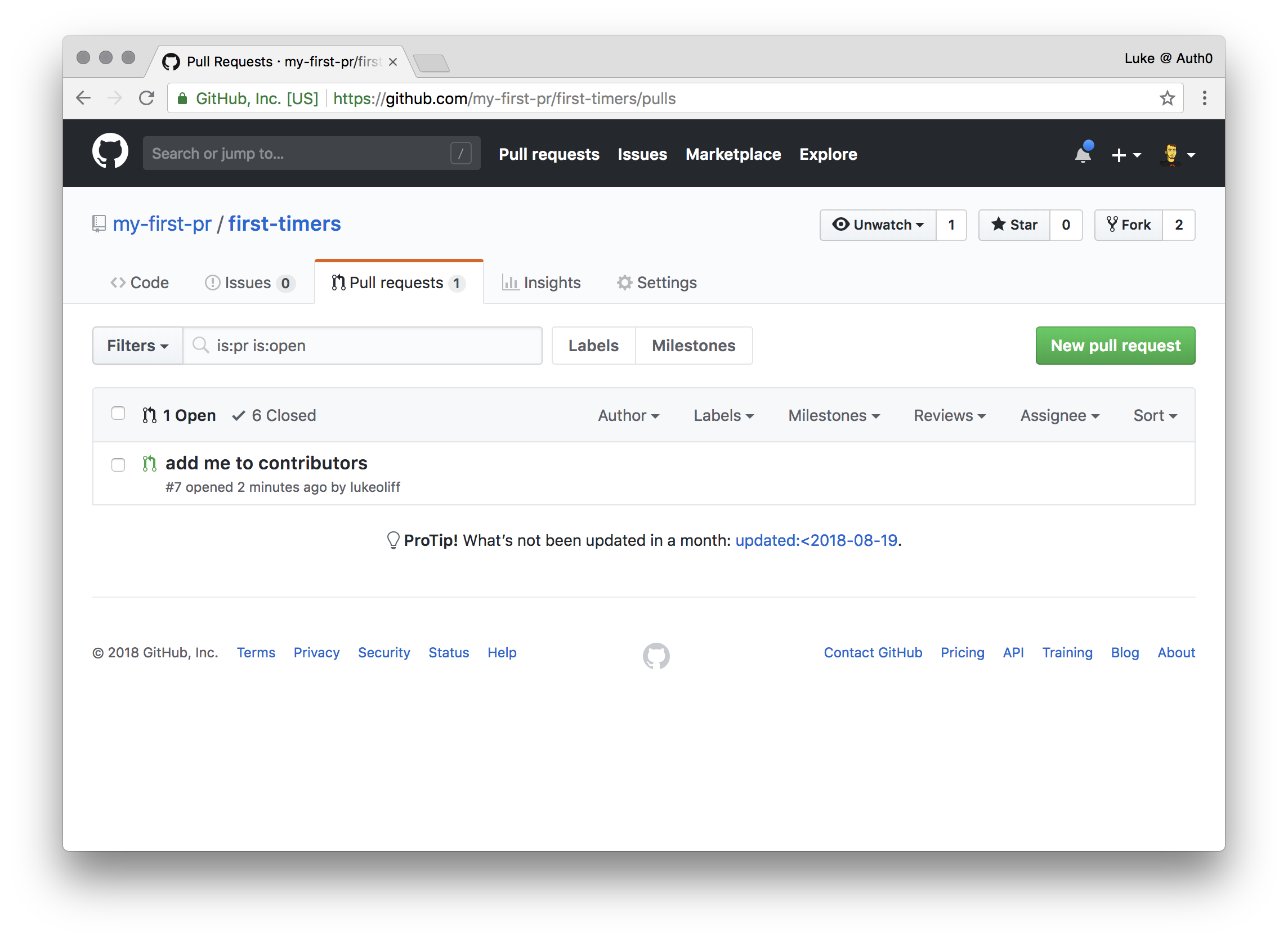
Task: Show the 6 Closed pull requests
Action: tap(274, 415)
